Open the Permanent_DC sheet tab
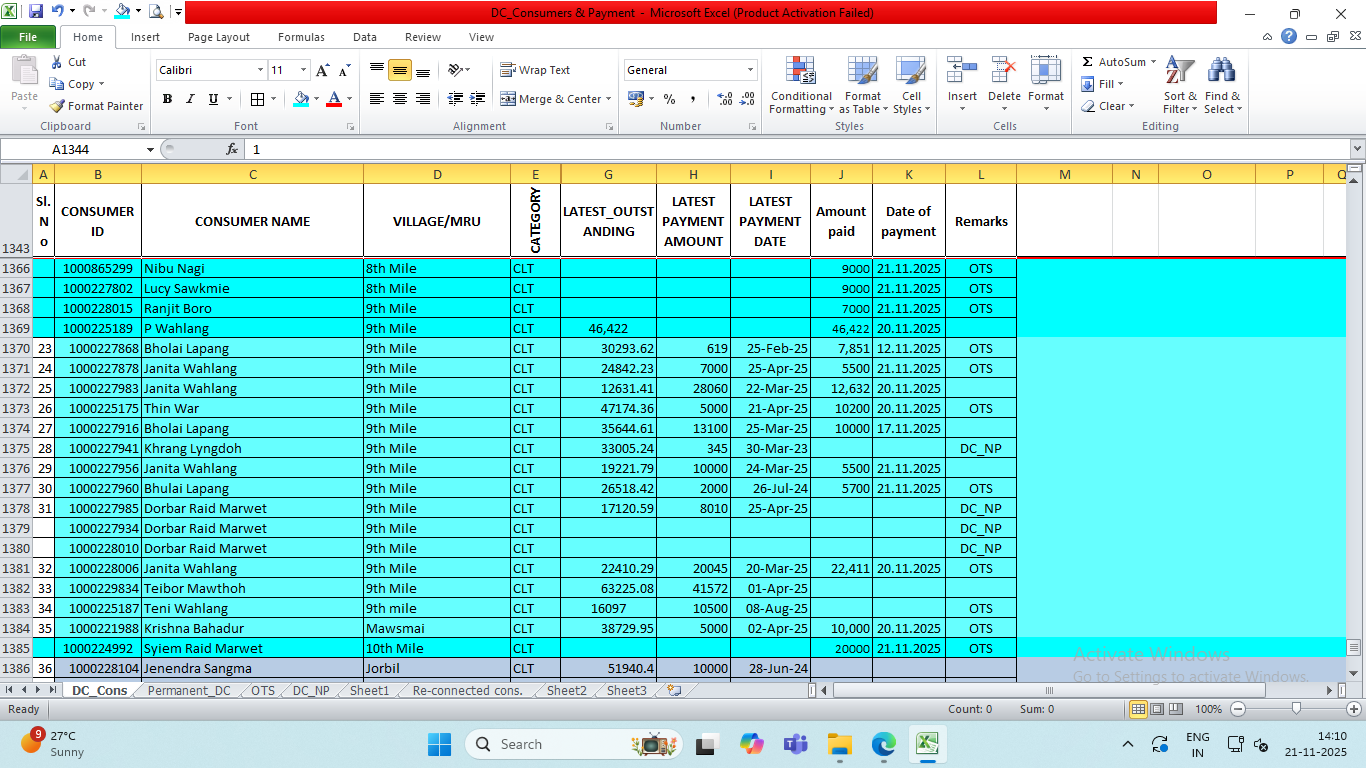 point(189,690)
